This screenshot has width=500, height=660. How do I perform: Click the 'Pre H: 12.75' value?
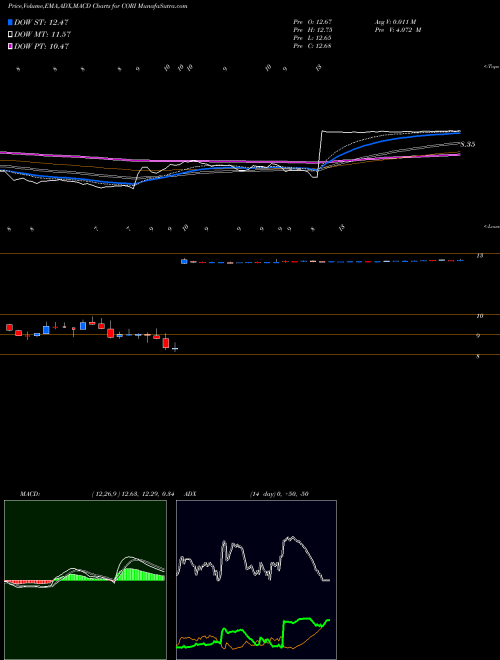pyautogui.click(x=313, y=30)
